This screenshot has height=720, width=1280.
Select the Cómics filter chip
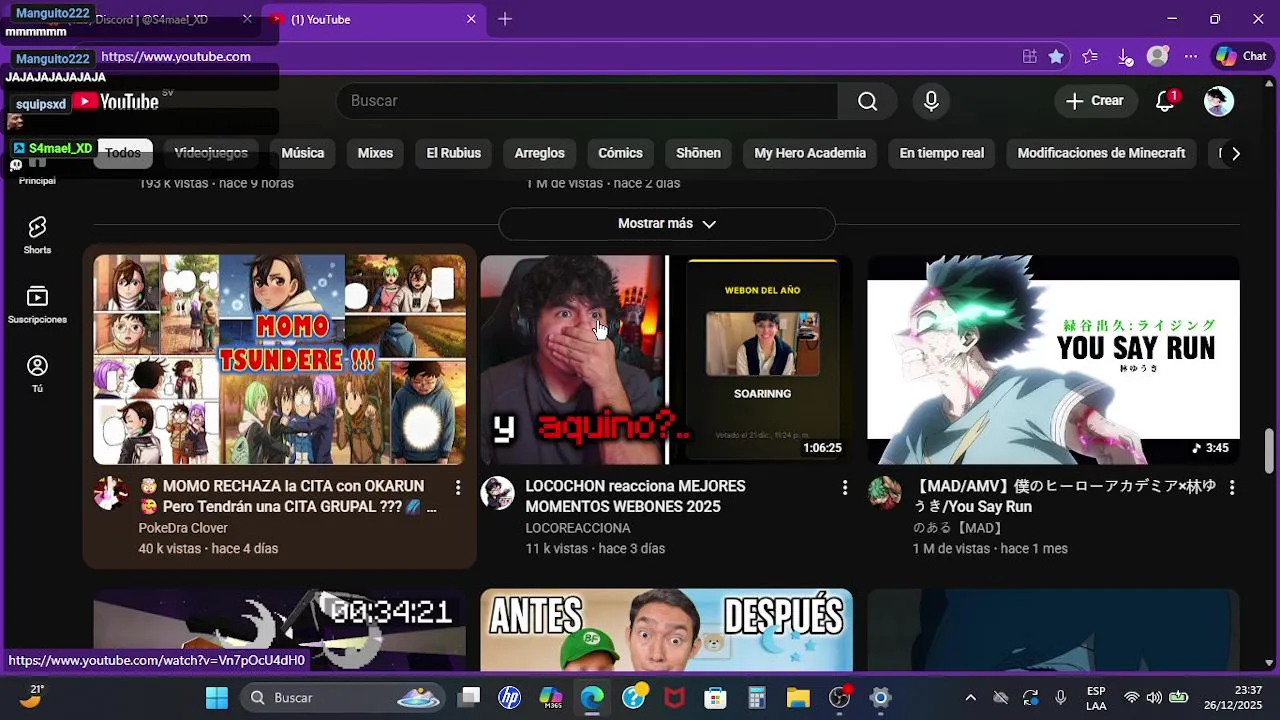620,153
